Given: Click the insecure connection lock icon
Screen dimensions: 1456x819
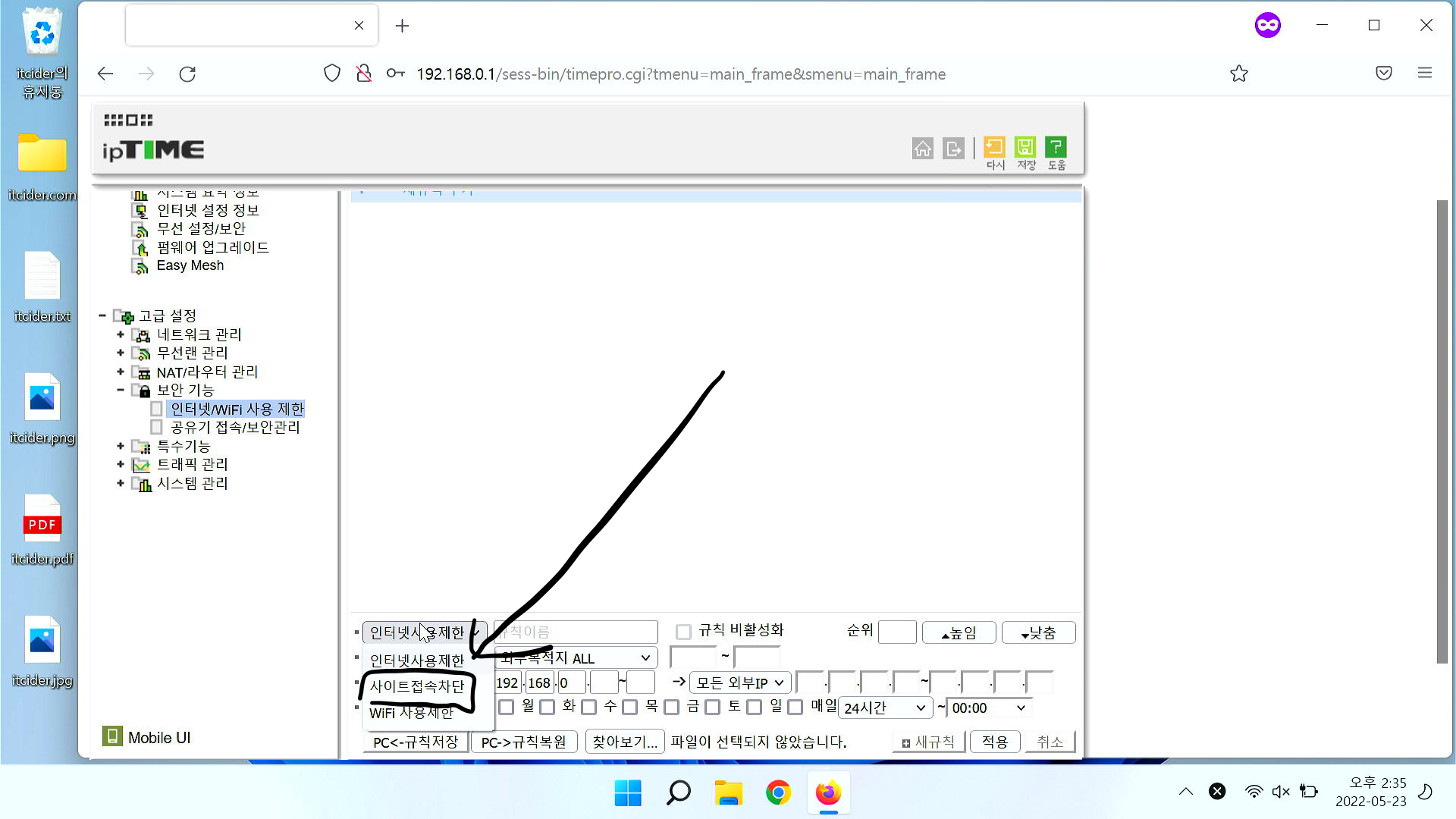Looking at the screenshot, I should coord(364,74).
